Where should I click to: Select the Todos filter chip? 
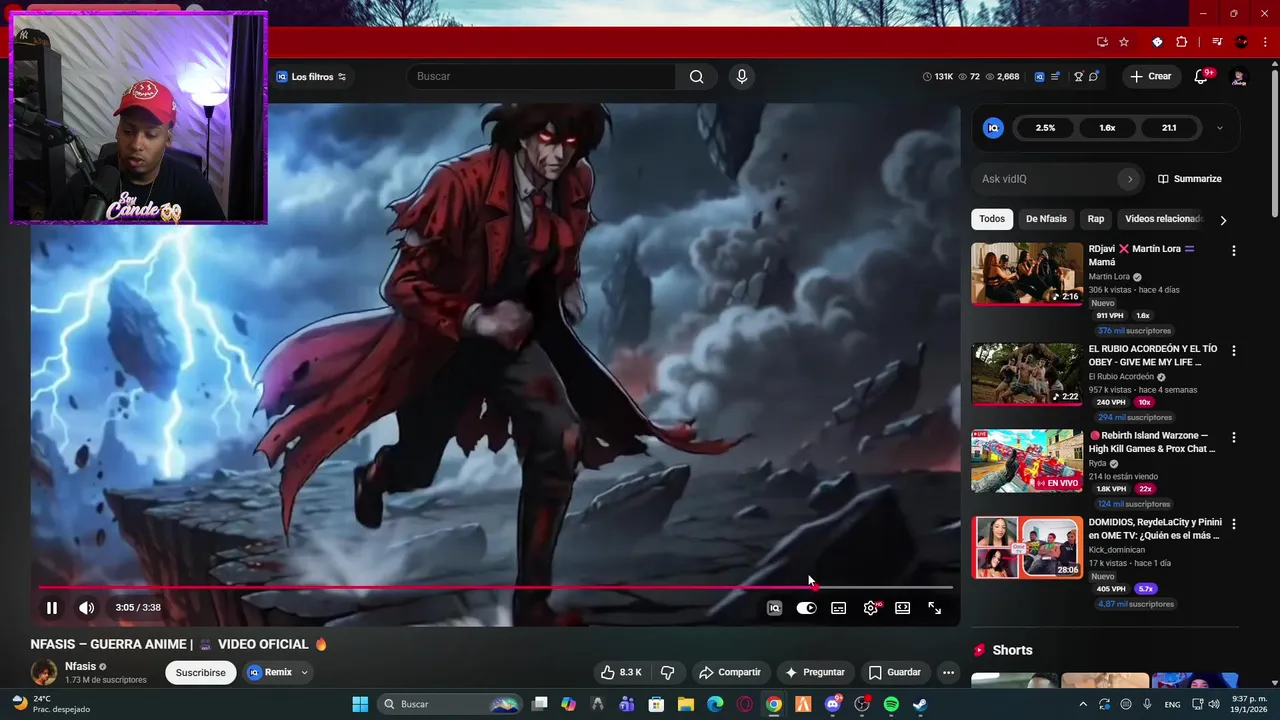pyautogui.click(x=992, y=219)
